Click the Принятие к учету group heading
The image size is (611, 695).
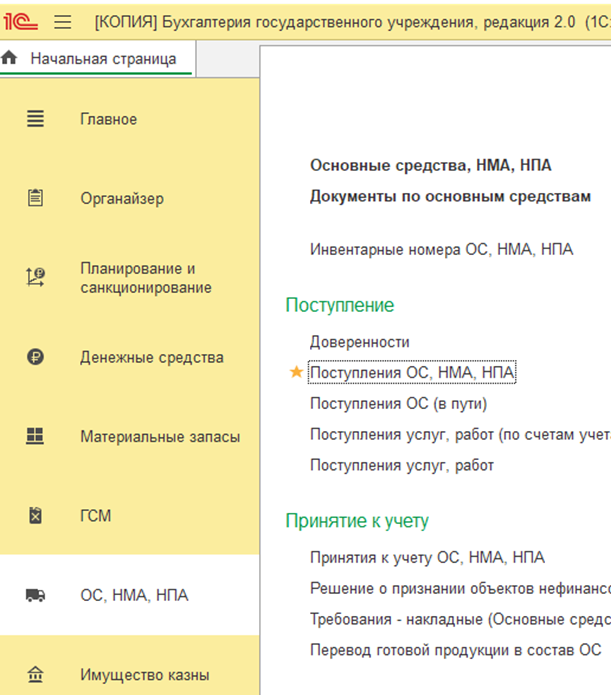(x=357, y=521)
